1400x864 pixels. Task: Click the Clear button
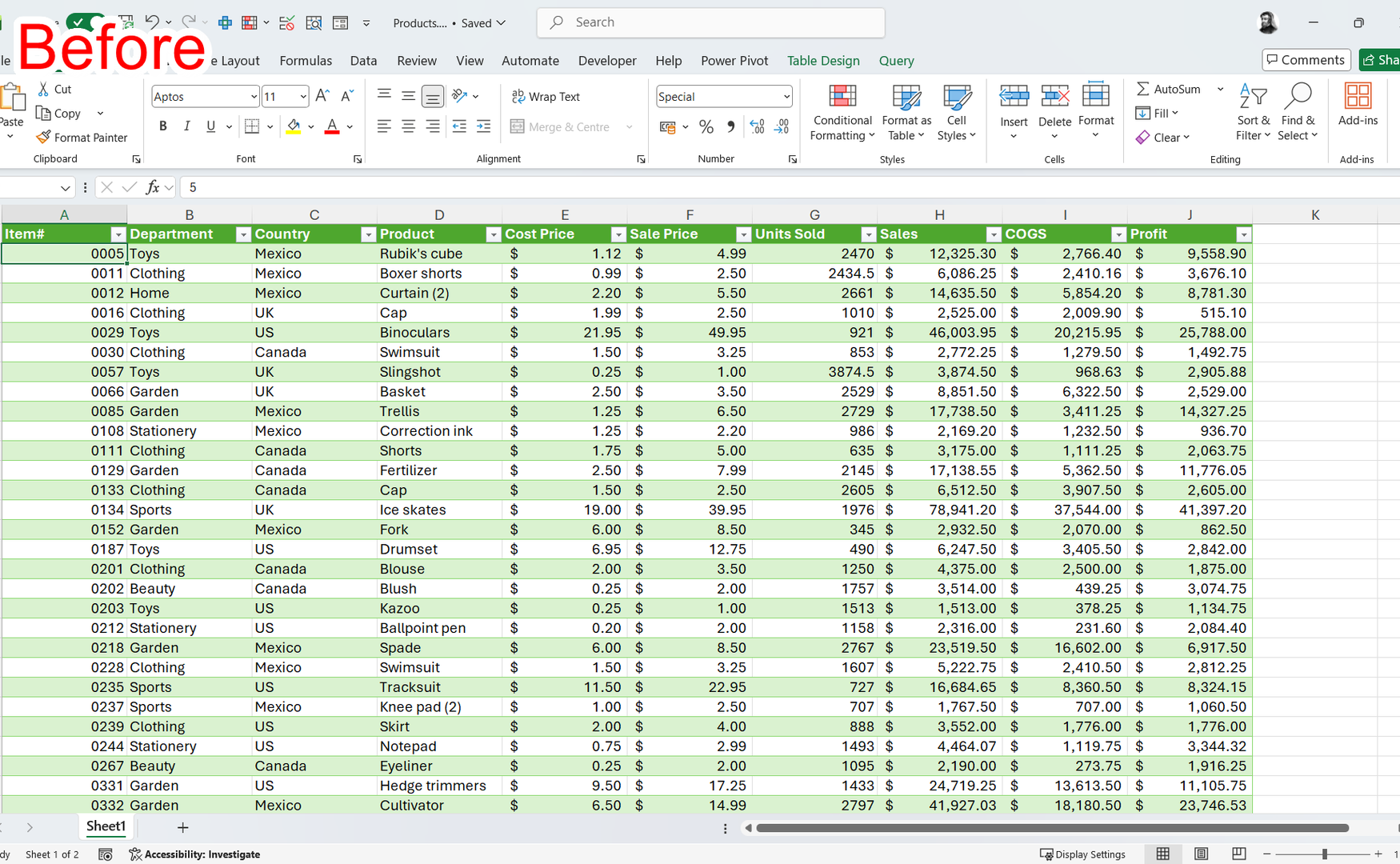[1162, 138]
